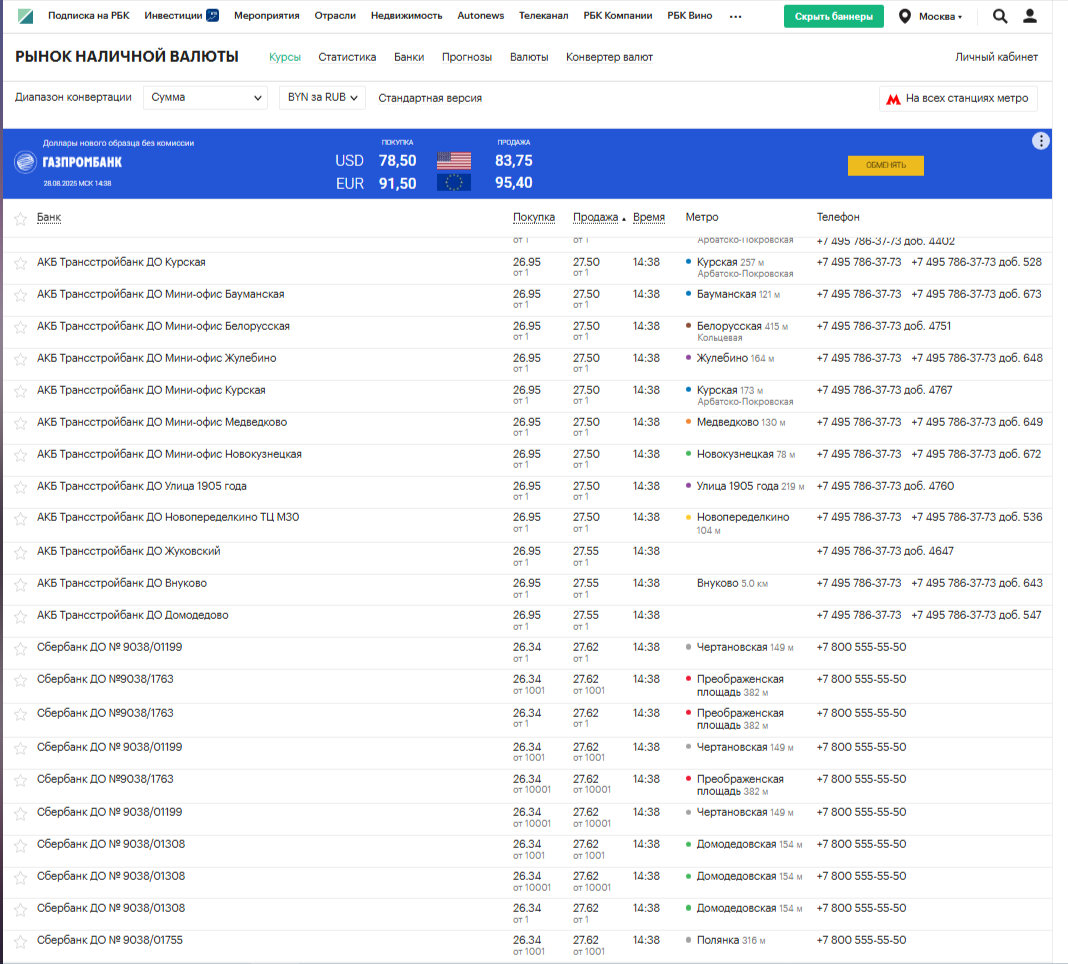Click the Улица 1905 года metro cell

coord(750,486)
